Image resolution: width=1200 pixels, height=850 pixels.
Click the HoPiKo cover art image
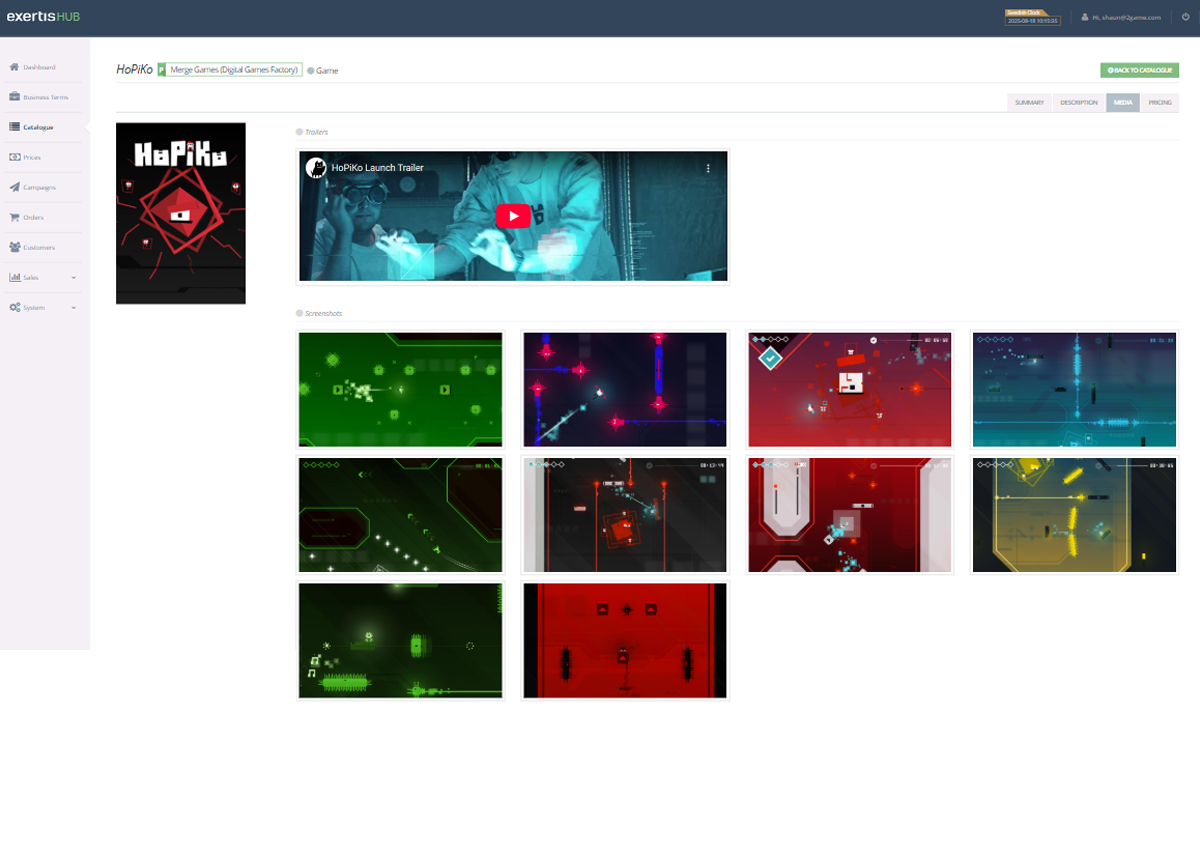181,213
